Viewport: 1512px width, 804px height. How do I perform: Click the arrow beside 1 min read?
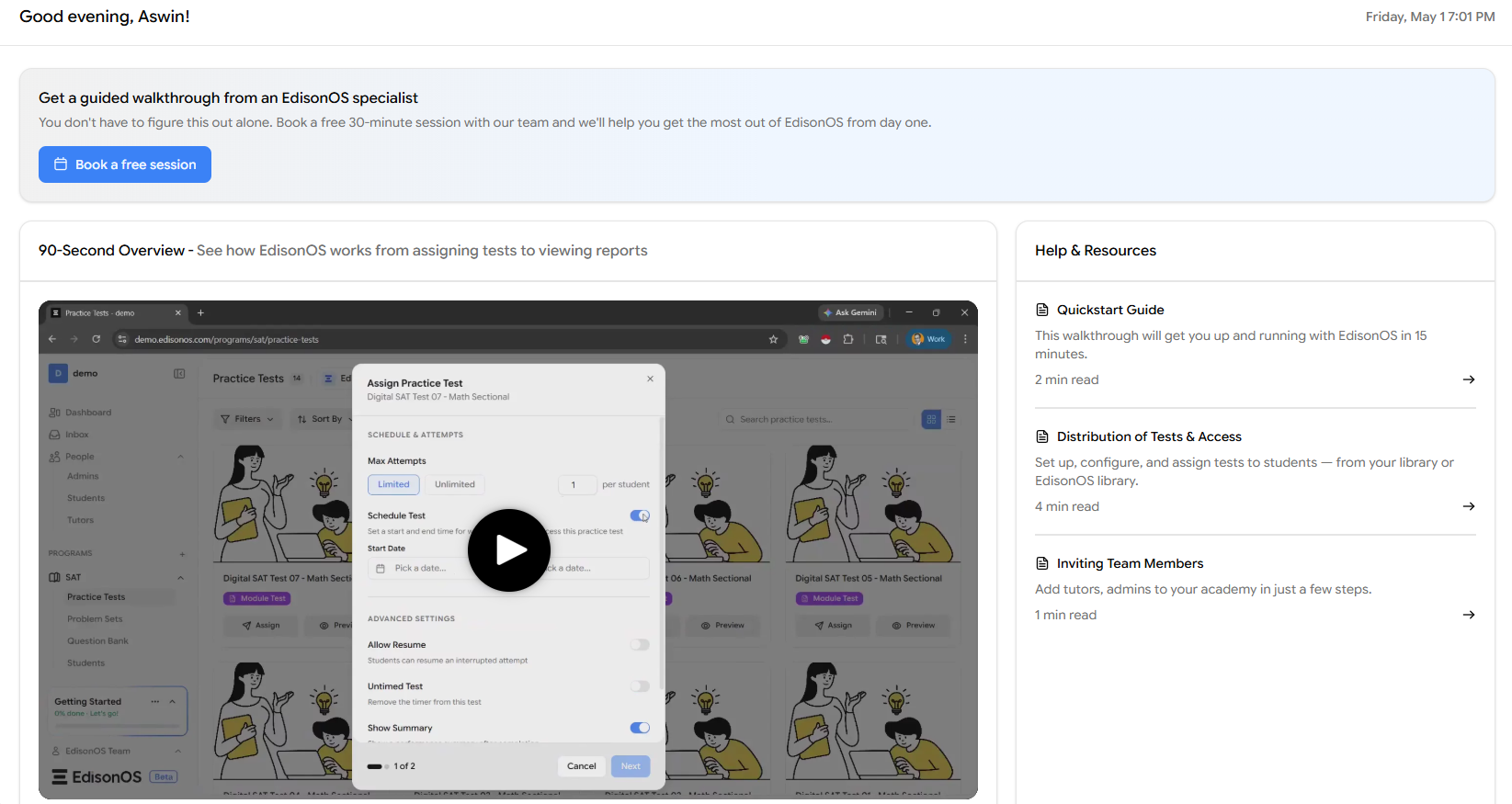[x=1469, y=615]
